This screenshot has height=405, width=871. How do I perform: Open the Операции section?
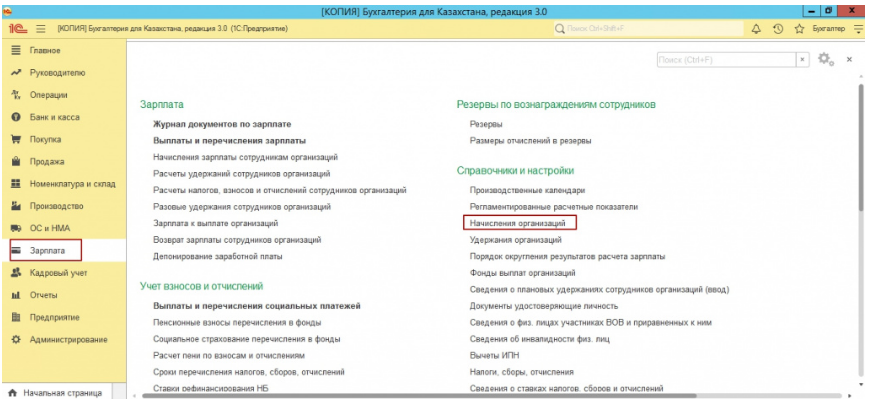(x=48, y=95)
